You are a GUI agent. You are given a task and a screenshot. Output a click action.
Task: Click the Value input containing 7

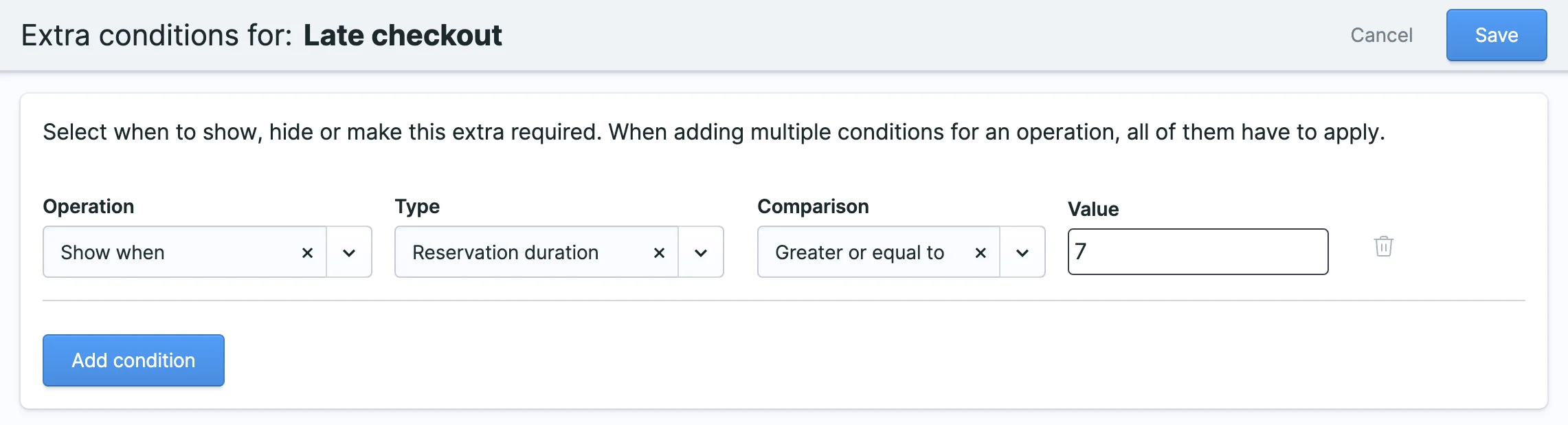pyautogui.click(x=1197, y=252)
